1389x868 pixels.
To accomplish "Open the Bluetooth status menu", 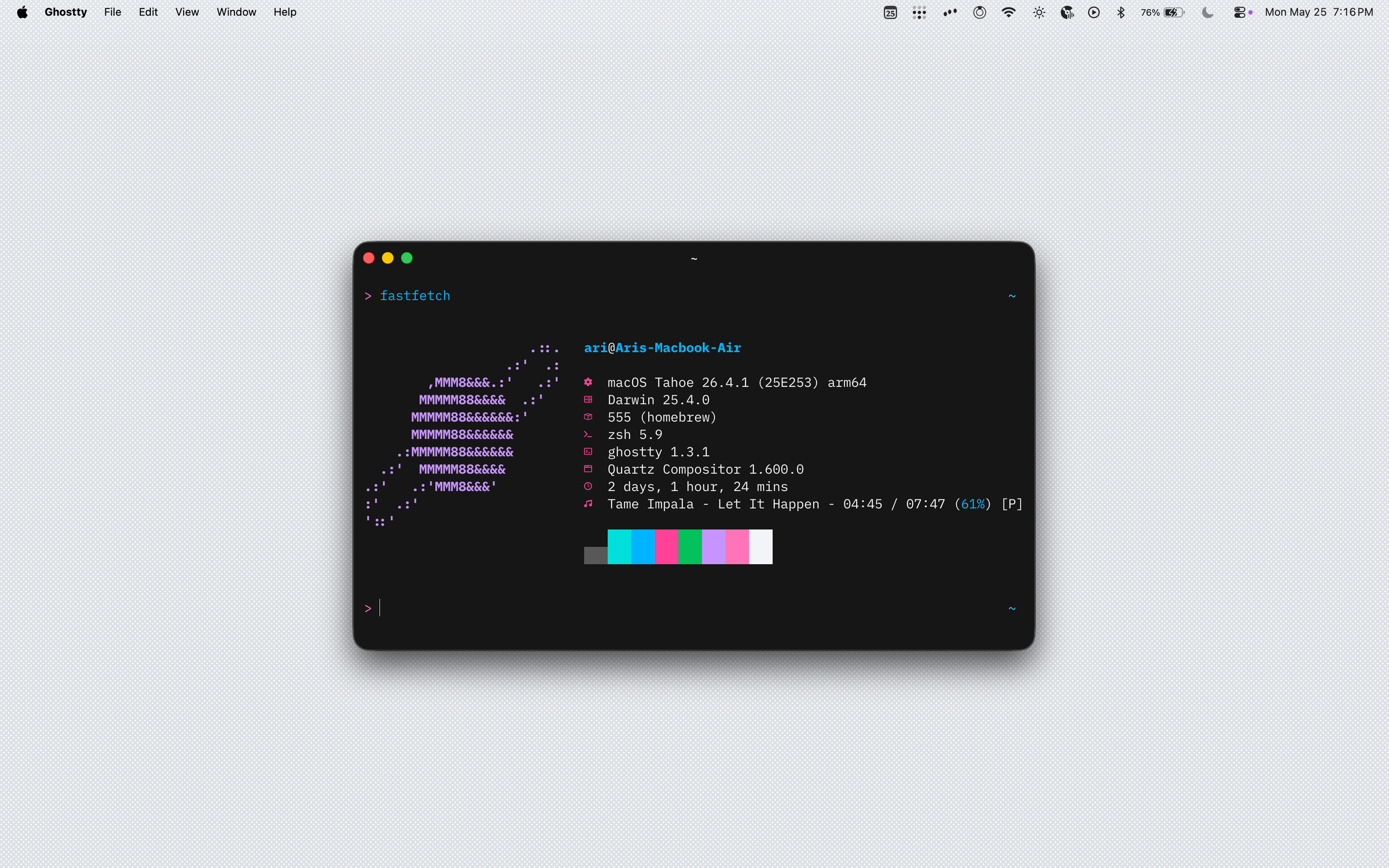I will (x=1121, y=12).
